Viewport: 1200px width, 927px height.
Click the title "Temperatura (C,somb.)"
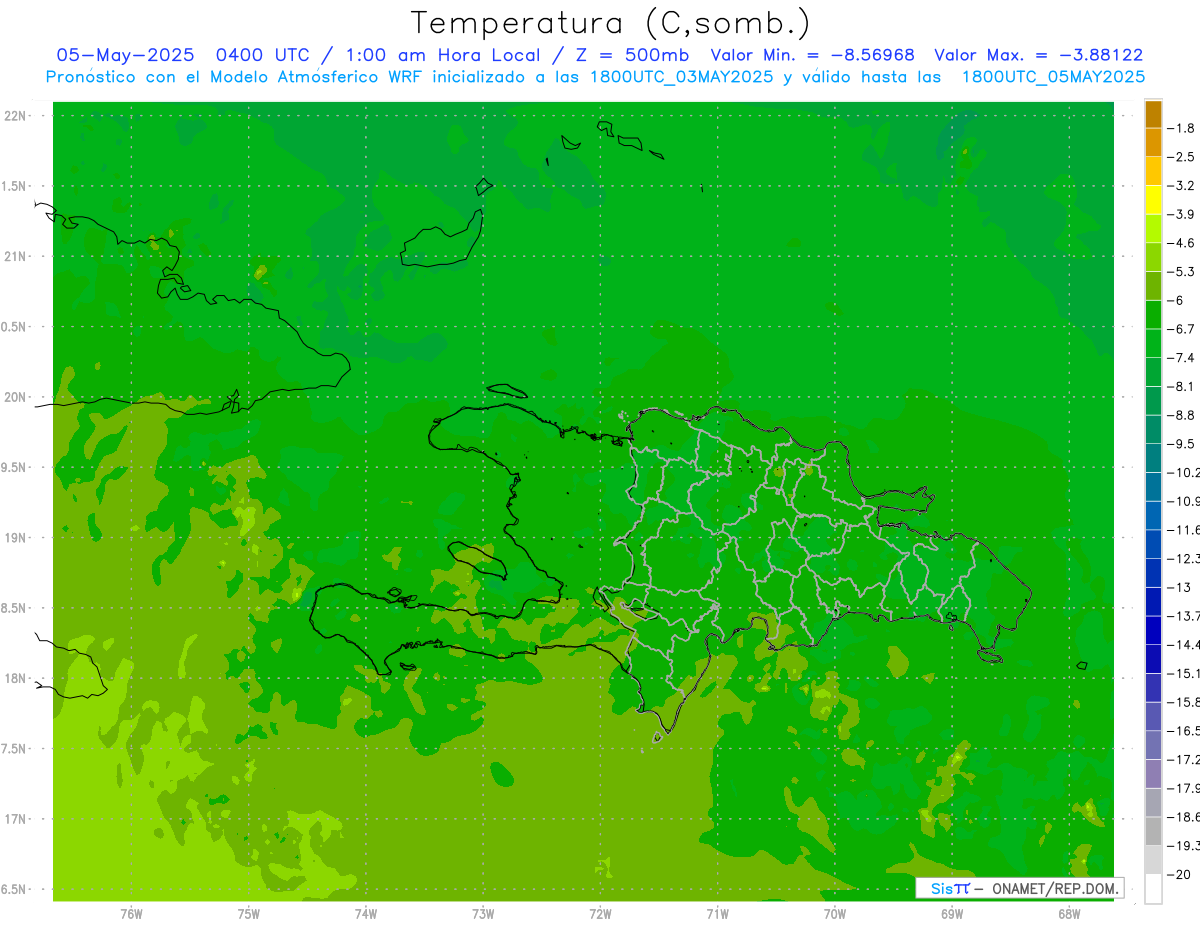click(x=610, y=24)
